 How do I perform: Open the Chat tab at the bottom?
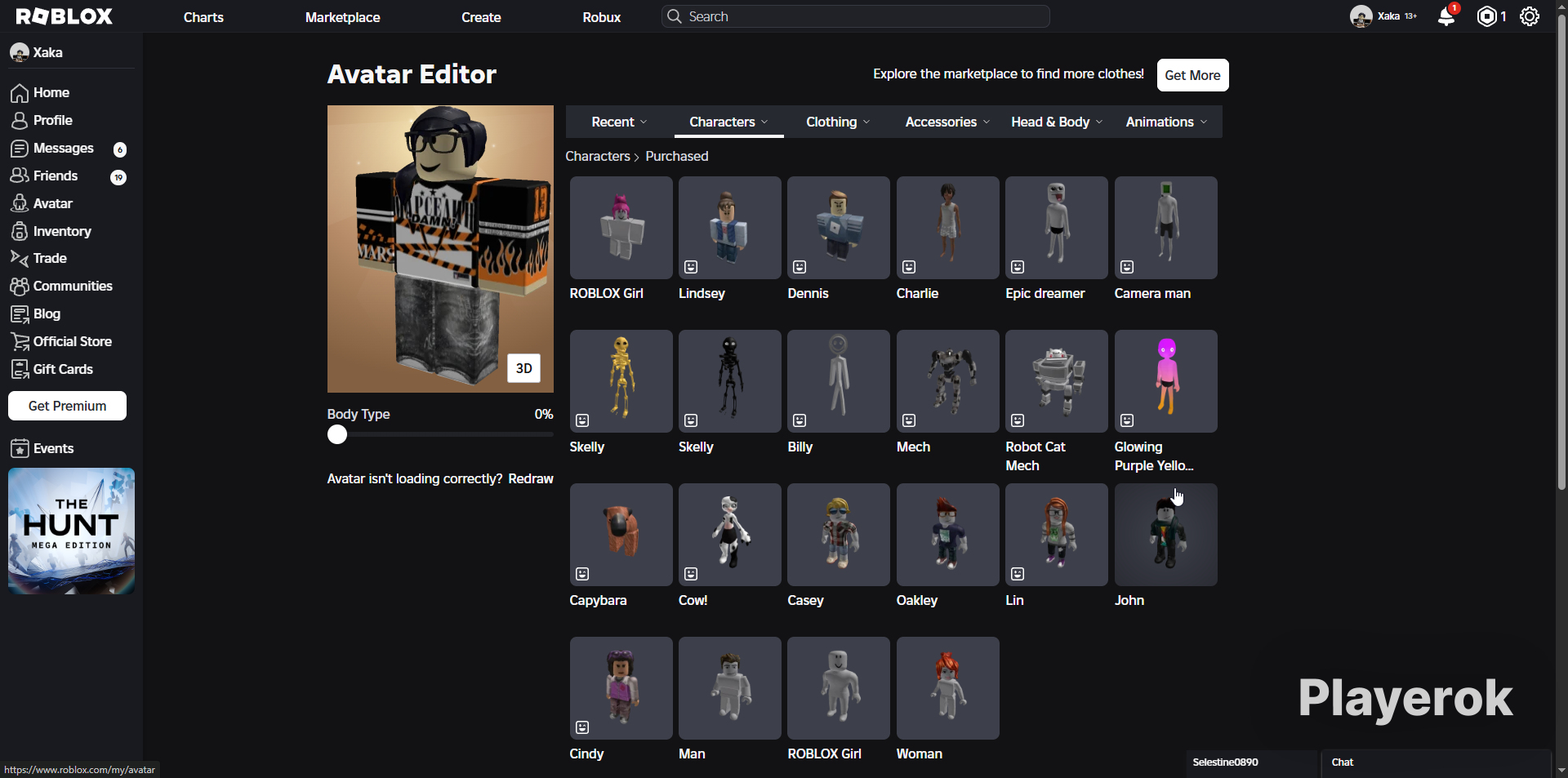pos(1436,762)
